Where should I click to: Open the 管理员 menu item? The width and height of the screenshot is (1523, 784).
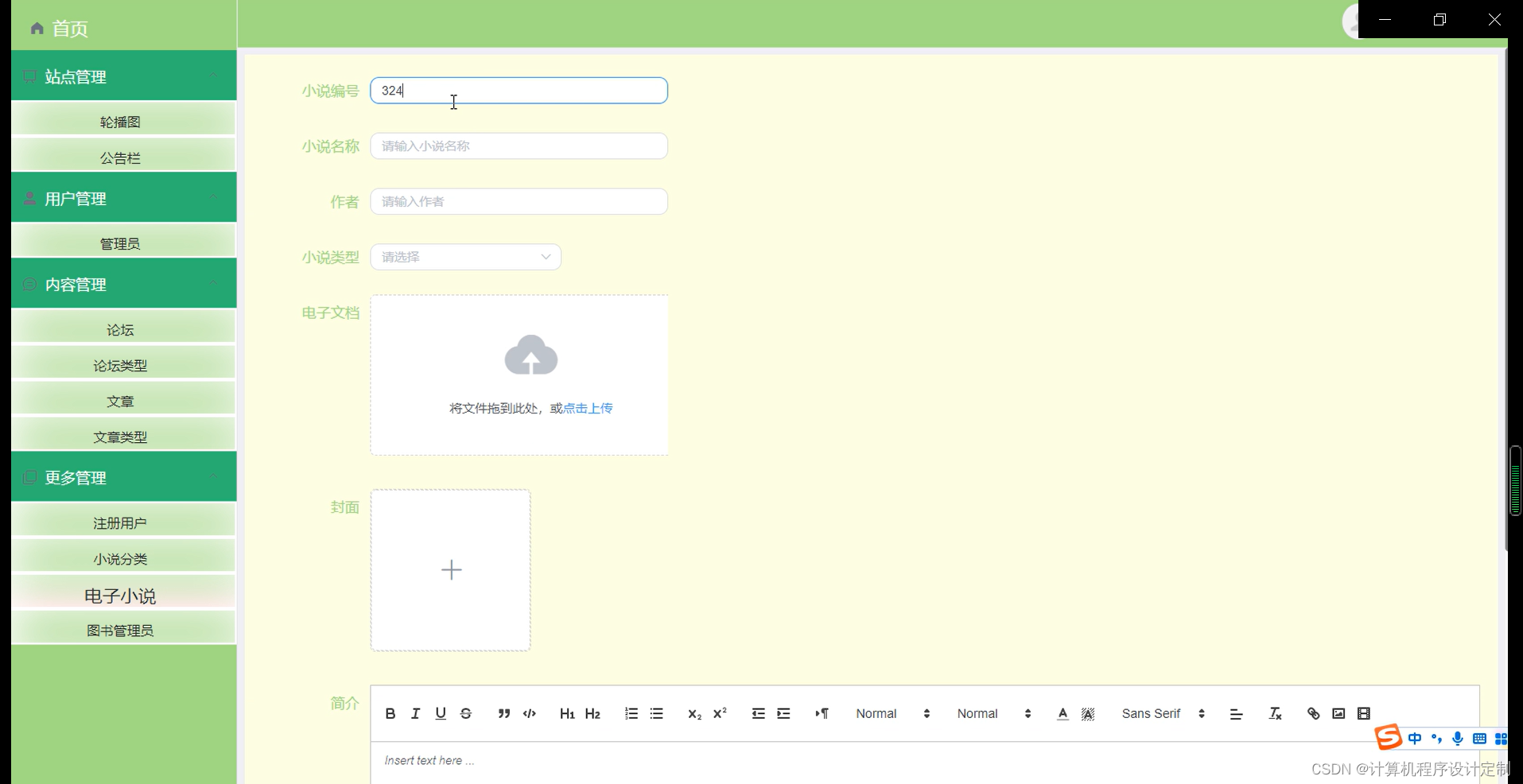[124, 243]
